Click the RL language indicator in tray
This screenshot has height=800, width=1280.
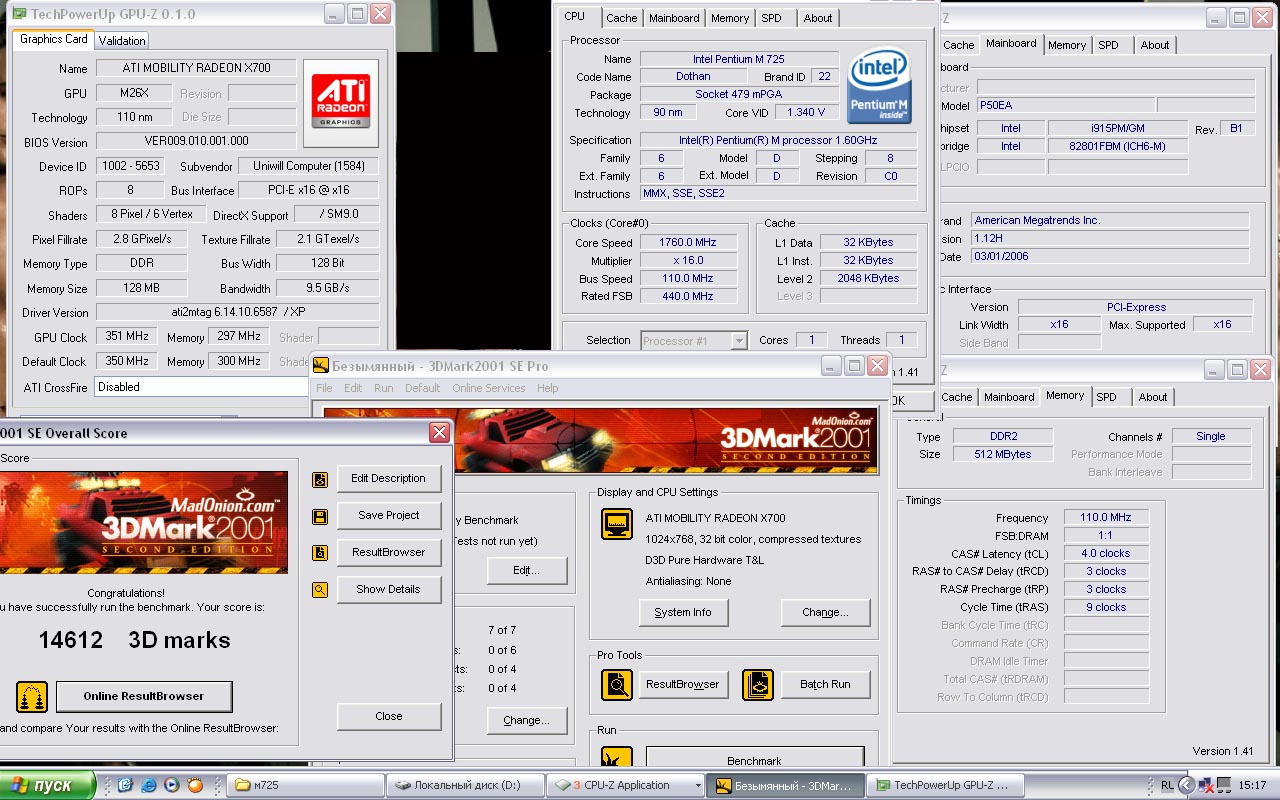(1167, 786)
